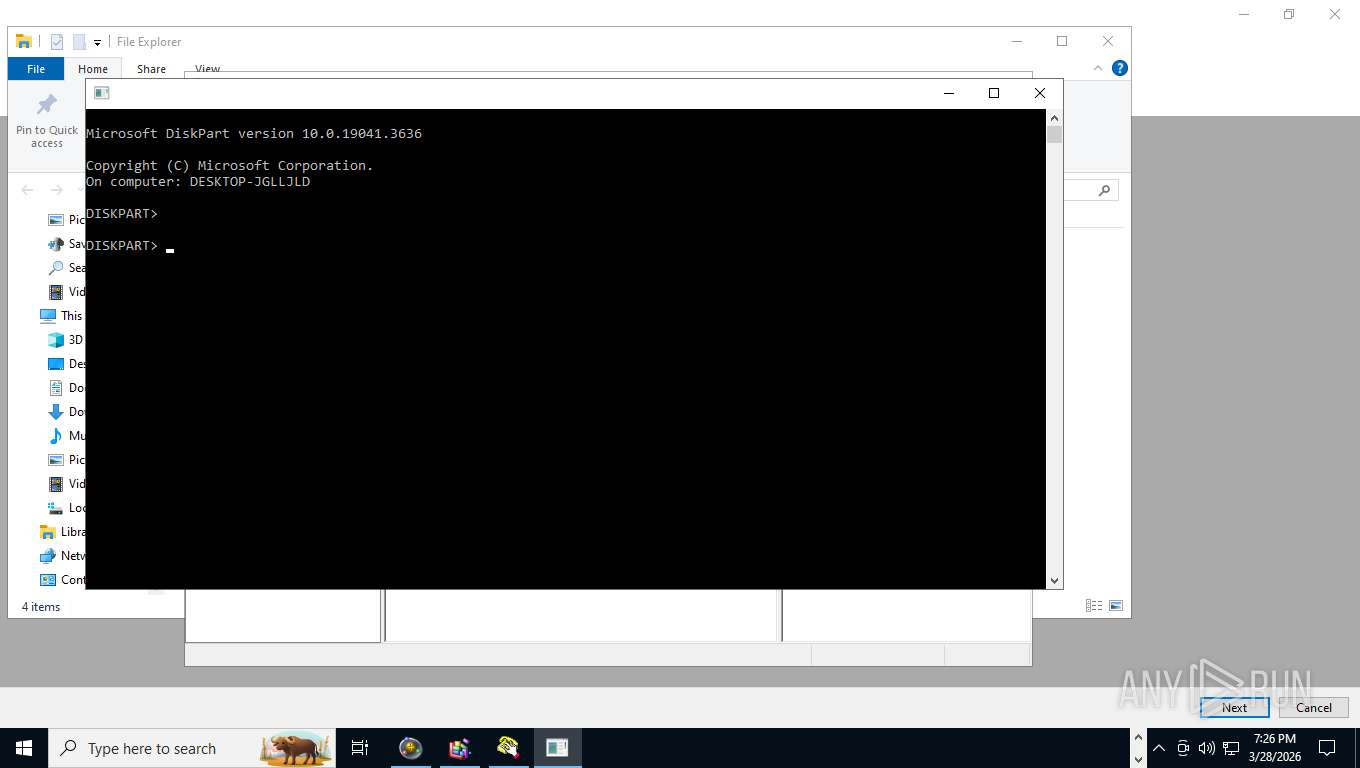Click the File Explorer folder icon in title bar

(x=24, y=41)
